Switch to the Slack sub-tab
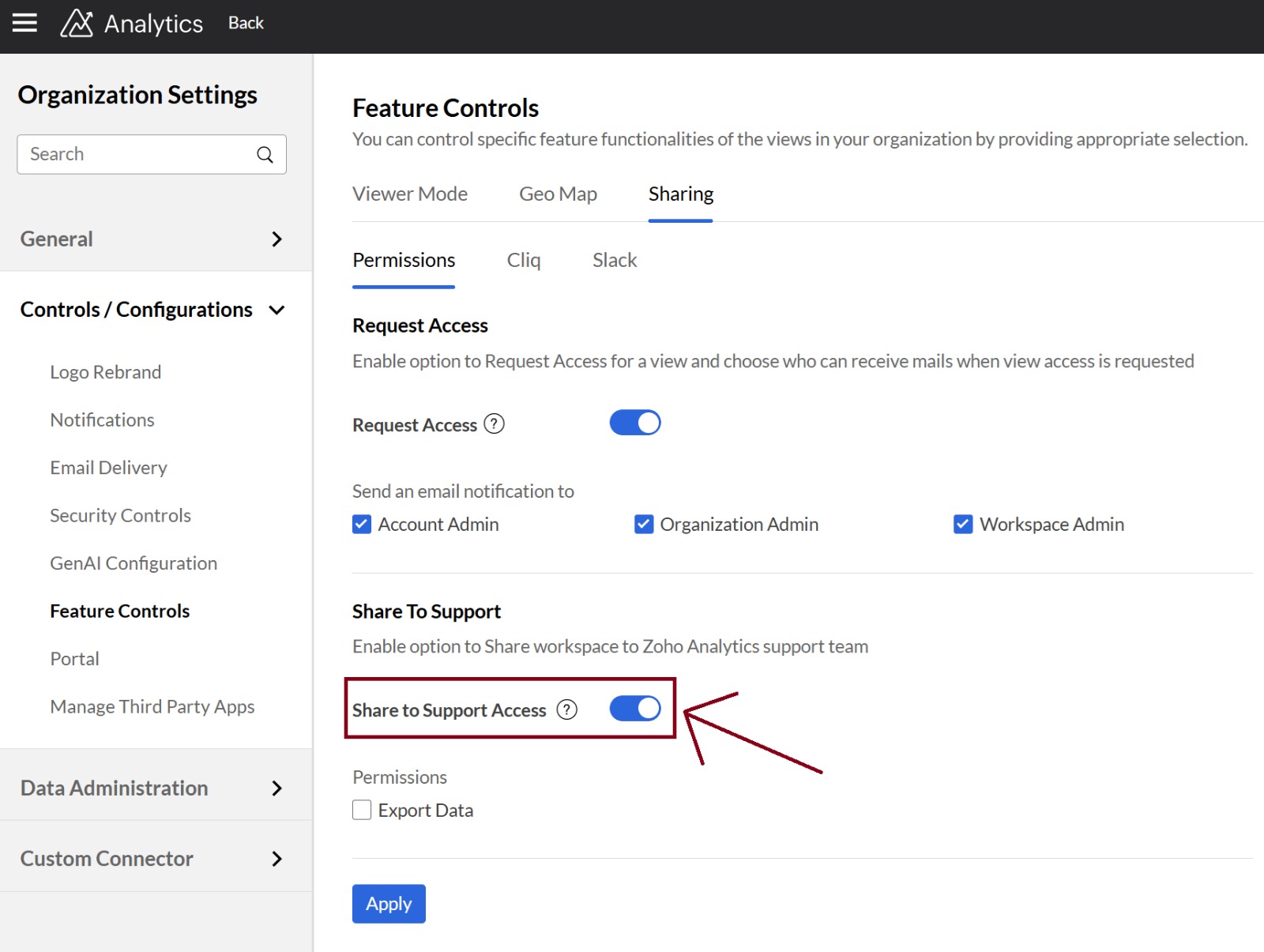Image resolution: width=1264 pixels, height=952 pixels. click(614, 261)
